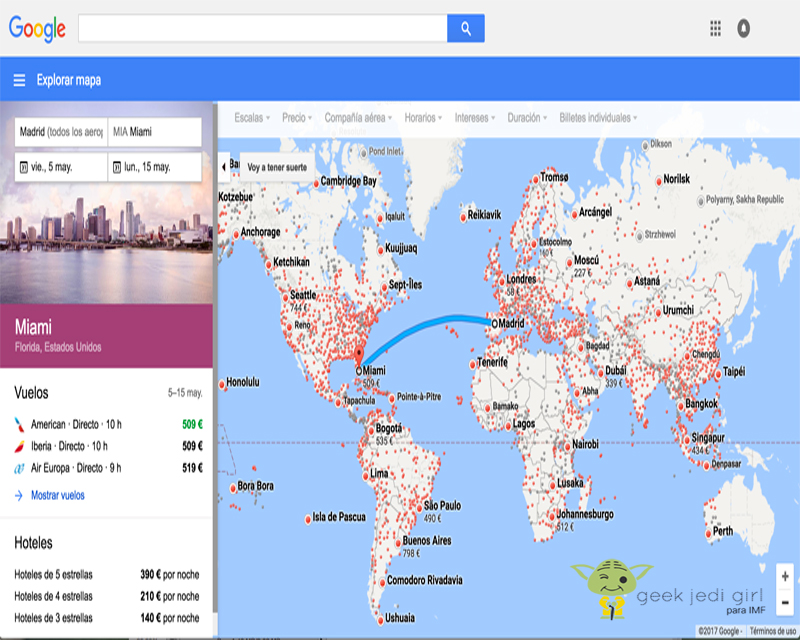Click the Bangkok map label

click(x=701, y=404)
